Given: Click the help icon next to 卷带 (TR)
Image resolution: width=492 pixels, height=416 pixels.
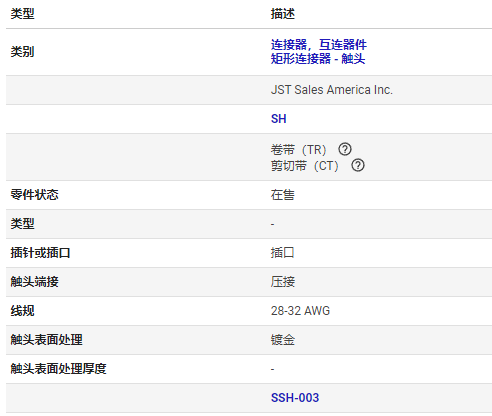Looking at the screenshot, I should 345,149.
